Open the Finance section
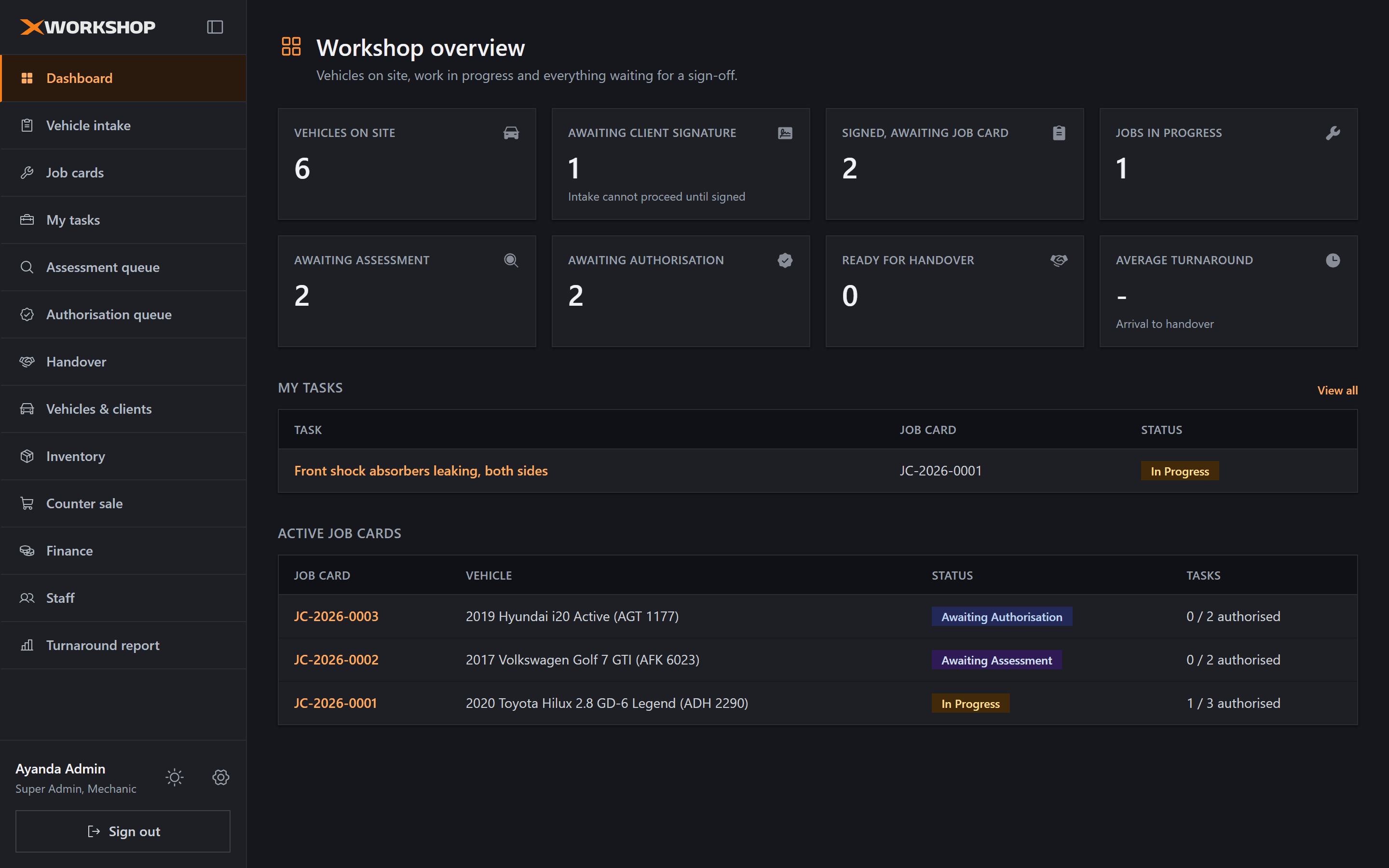Viewport: 1389px width, 868px height. 123,551
